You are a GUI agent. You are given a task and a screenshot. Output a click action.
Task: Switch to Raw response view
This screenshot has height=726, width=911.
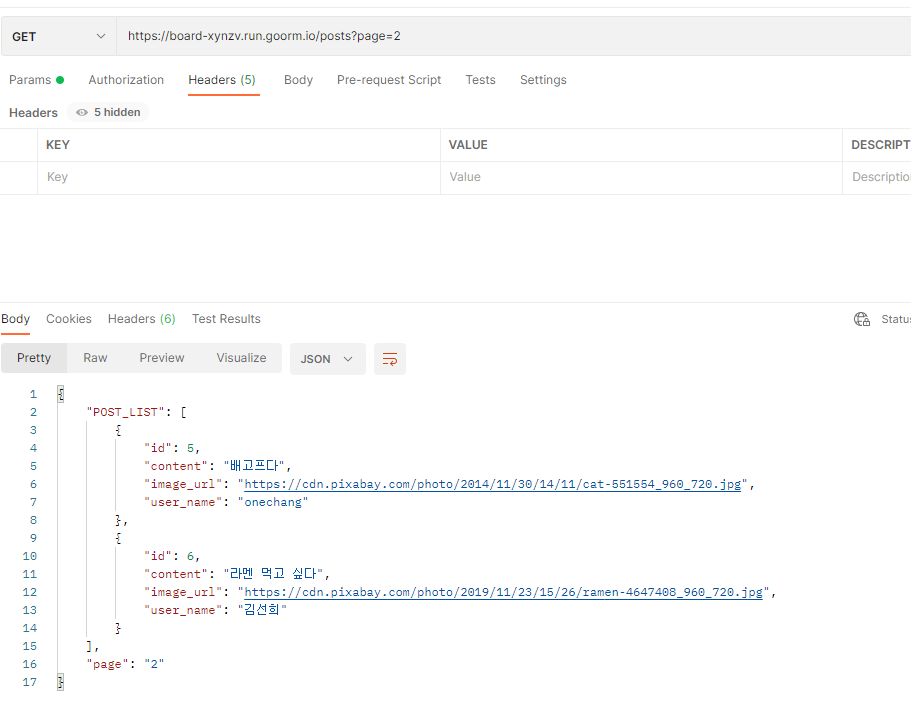click(x=95, y=357)
